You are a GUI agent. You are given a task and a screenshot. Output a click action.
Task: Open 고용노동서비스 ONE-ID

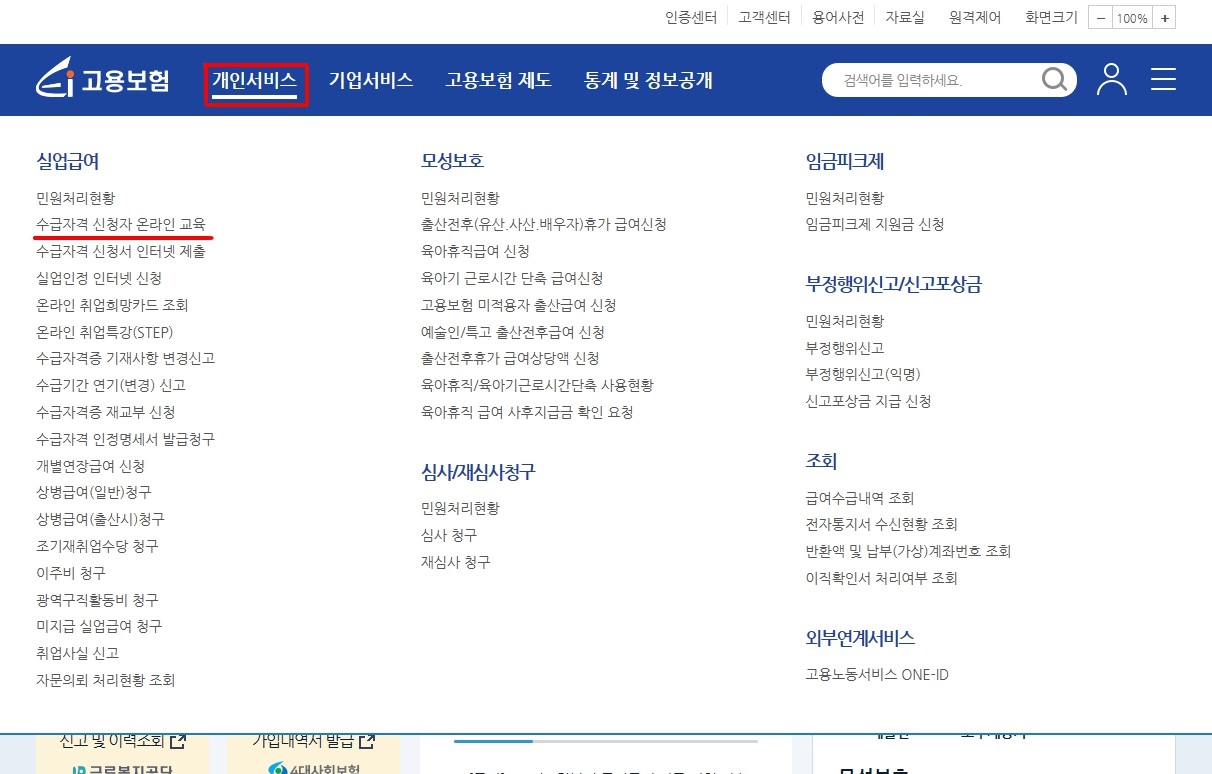click(877, 675)
